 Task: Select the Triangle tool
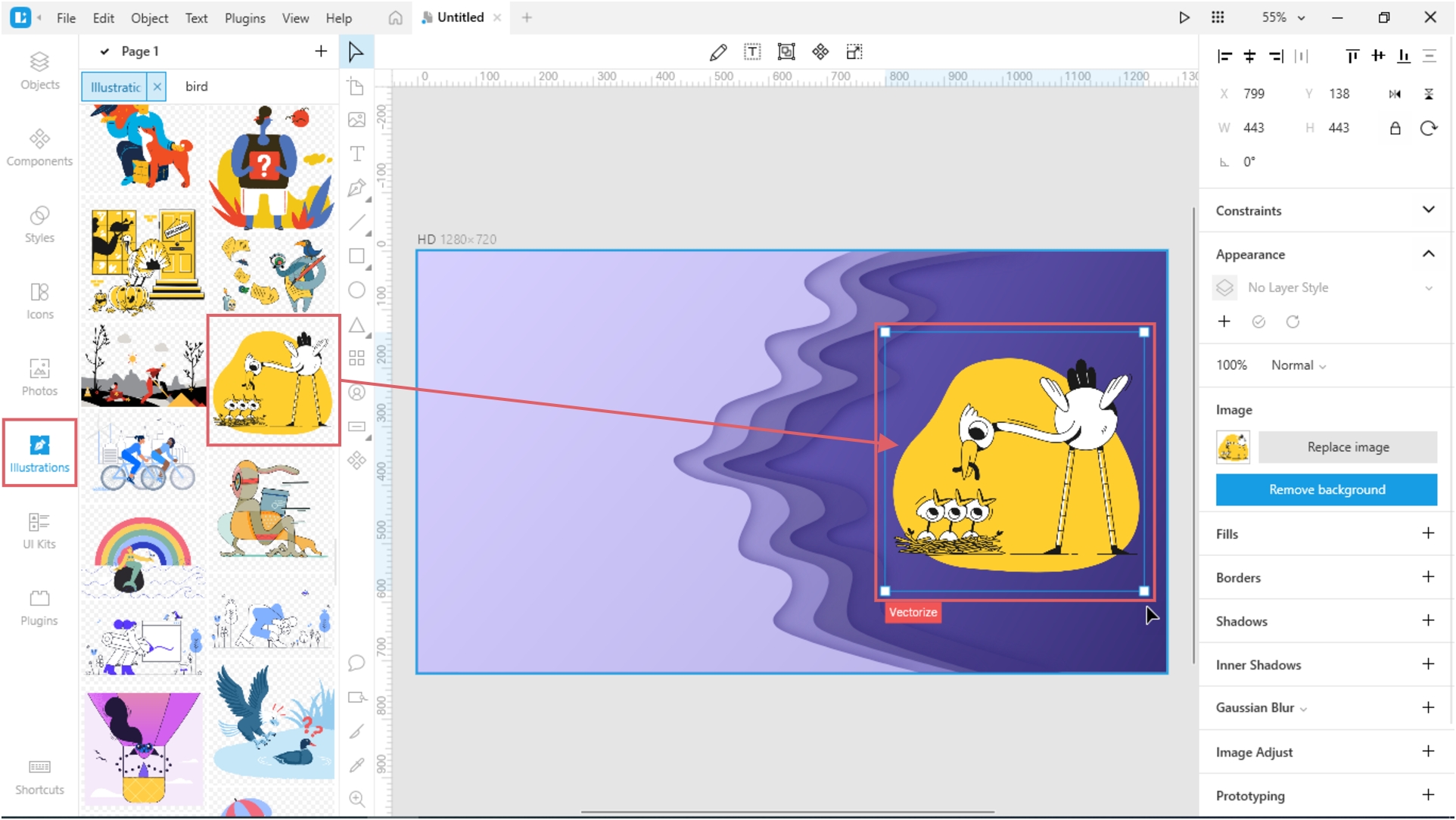[x=356, y=325]
